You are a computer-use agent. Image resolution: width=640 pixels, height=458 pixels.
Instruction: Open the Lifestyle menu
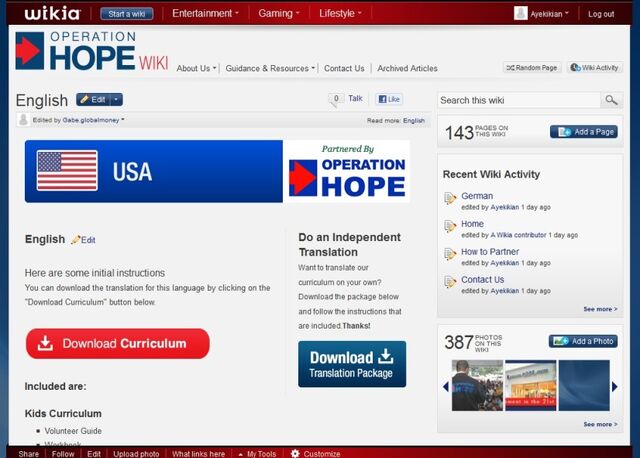(x=340, y=13)
